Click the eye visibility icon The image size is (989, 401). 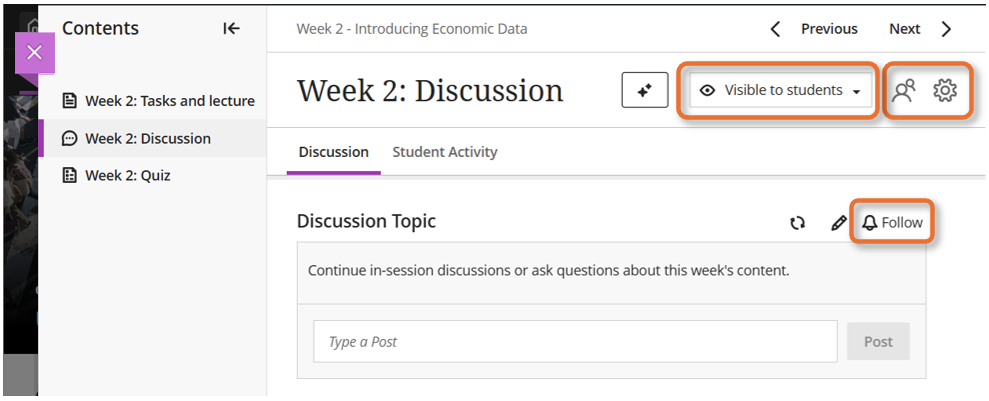click(x=708, y=90)
